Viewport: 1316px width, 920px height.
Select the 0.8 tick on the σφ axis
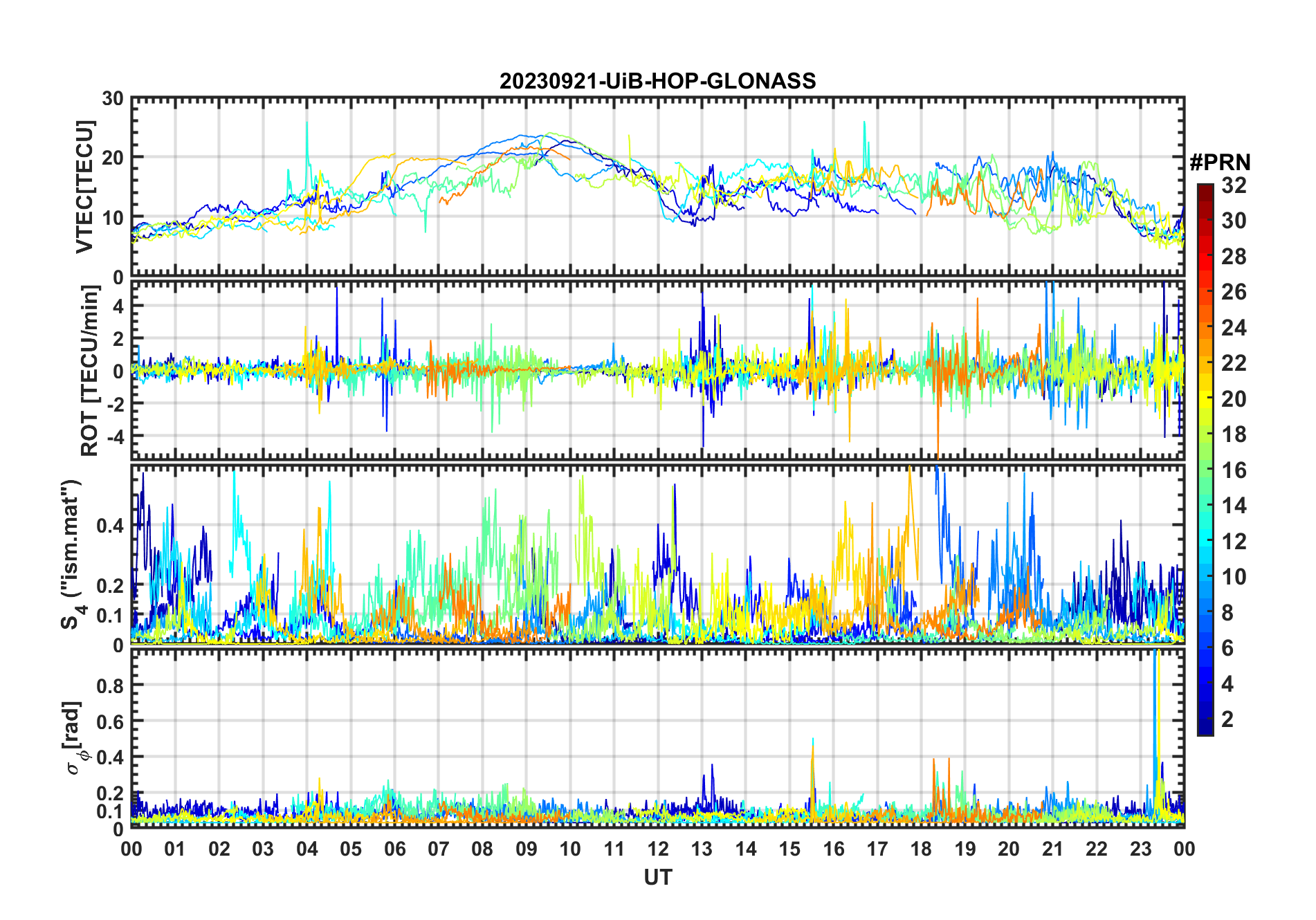111,686
